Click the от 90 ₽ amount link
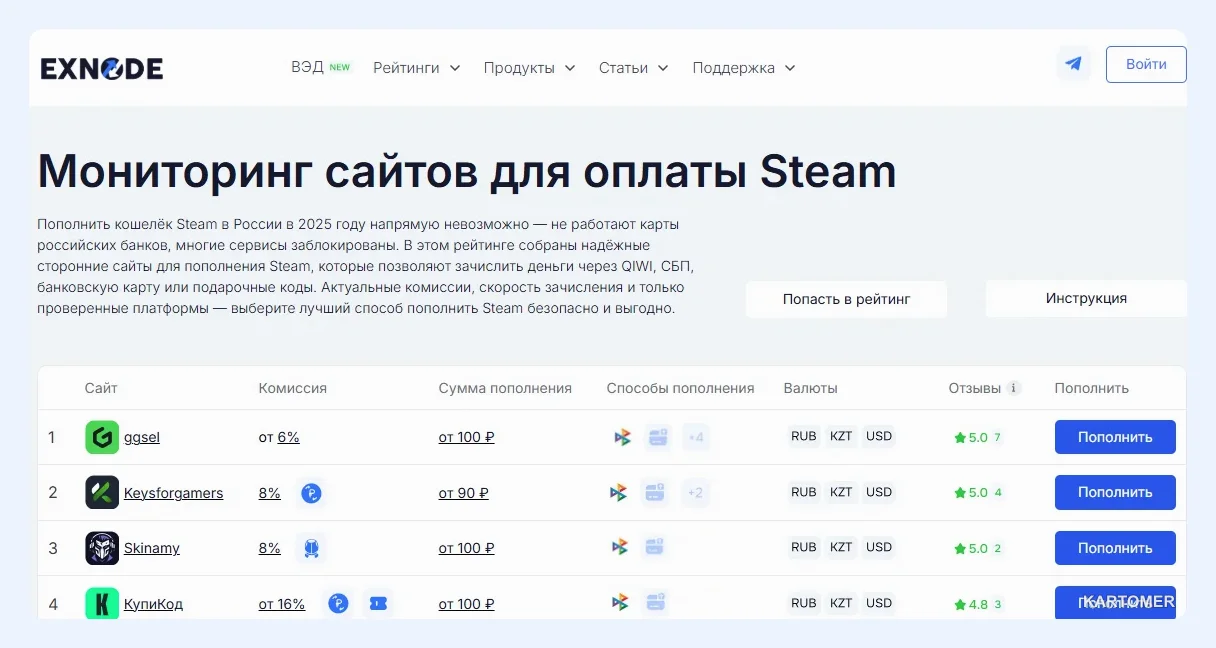The height and width of the screenshot is (648, 1216). click(464, 493)
